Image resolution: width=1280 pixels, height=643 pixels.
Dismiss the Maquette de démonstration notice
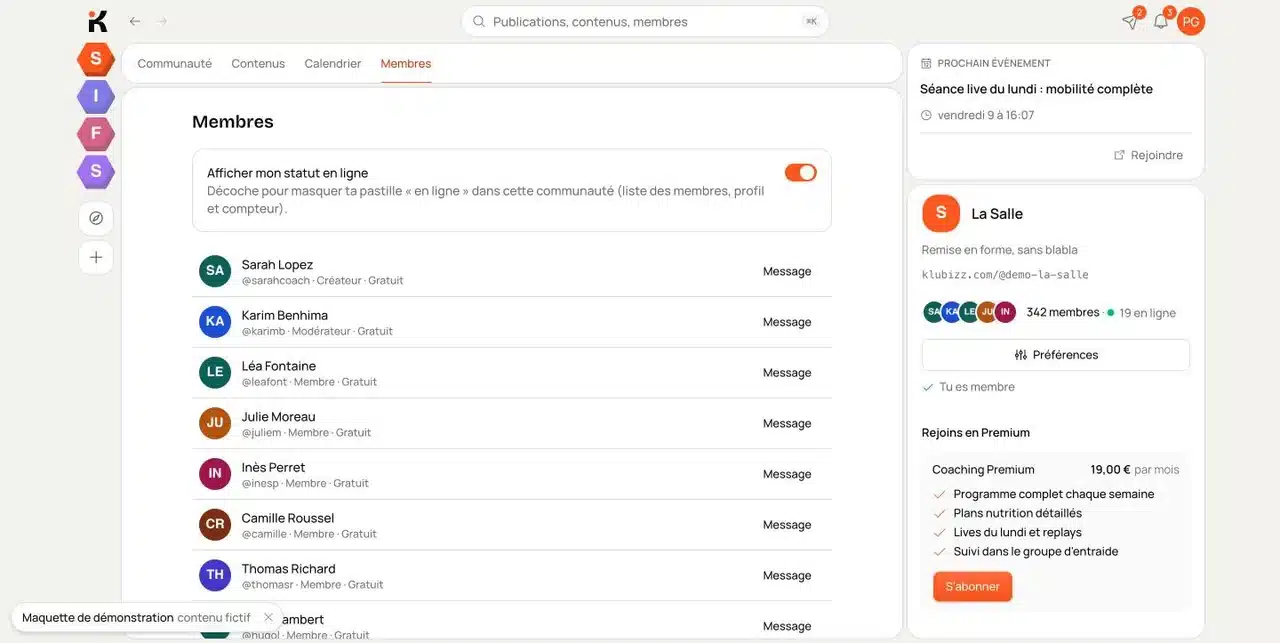(x=268, y=617)
